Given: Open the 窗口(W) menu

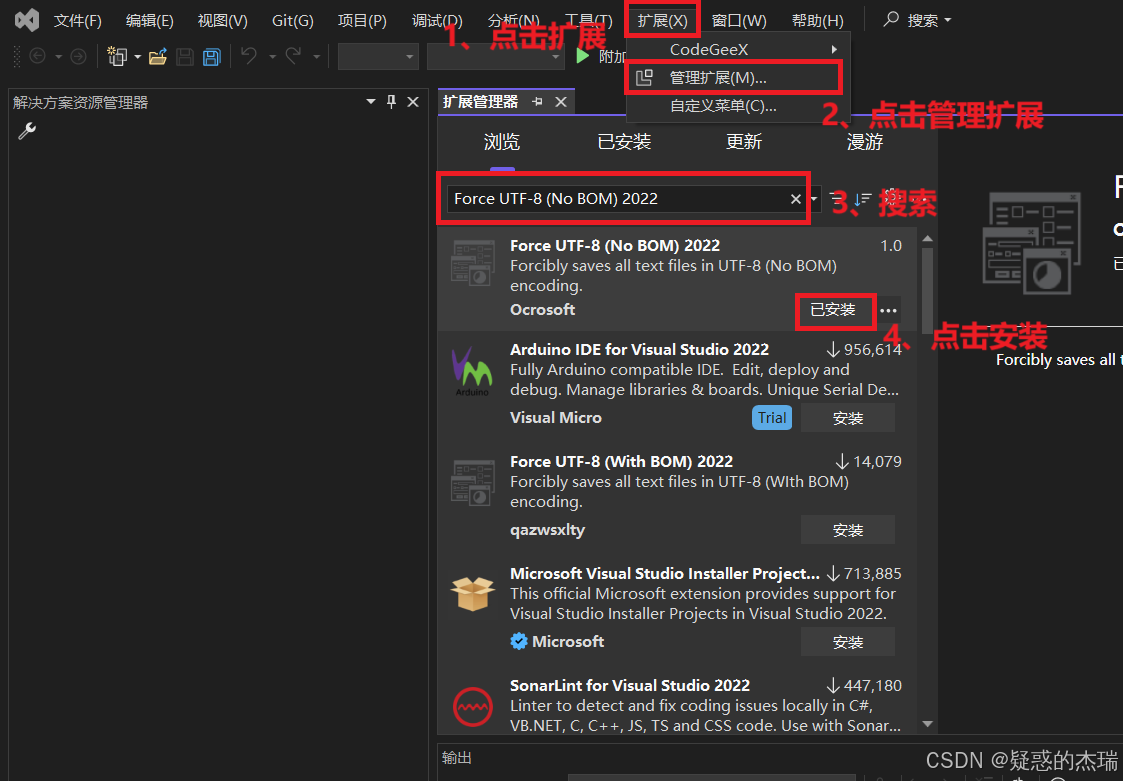Looking at the screenshot, I should (x=739, y=21).
